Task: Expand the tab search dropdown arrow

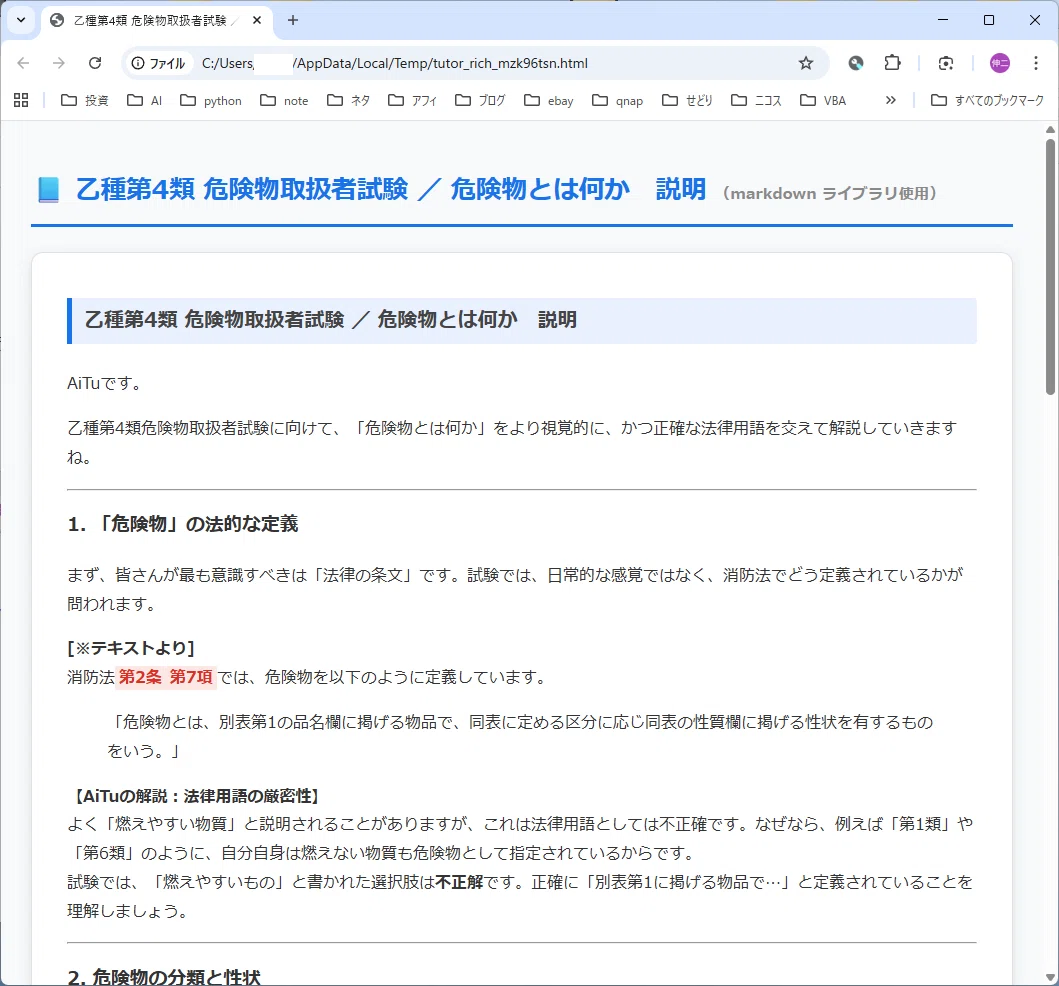Action: pyautogui.click(x=21, y=20)
